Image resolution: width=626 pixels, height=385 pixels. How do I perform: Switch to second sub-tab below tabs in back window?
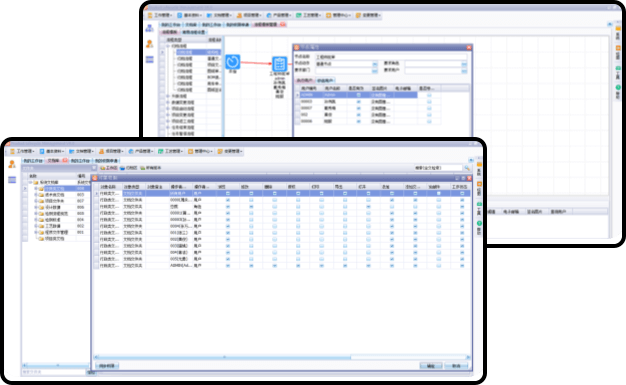pos(194,32)
